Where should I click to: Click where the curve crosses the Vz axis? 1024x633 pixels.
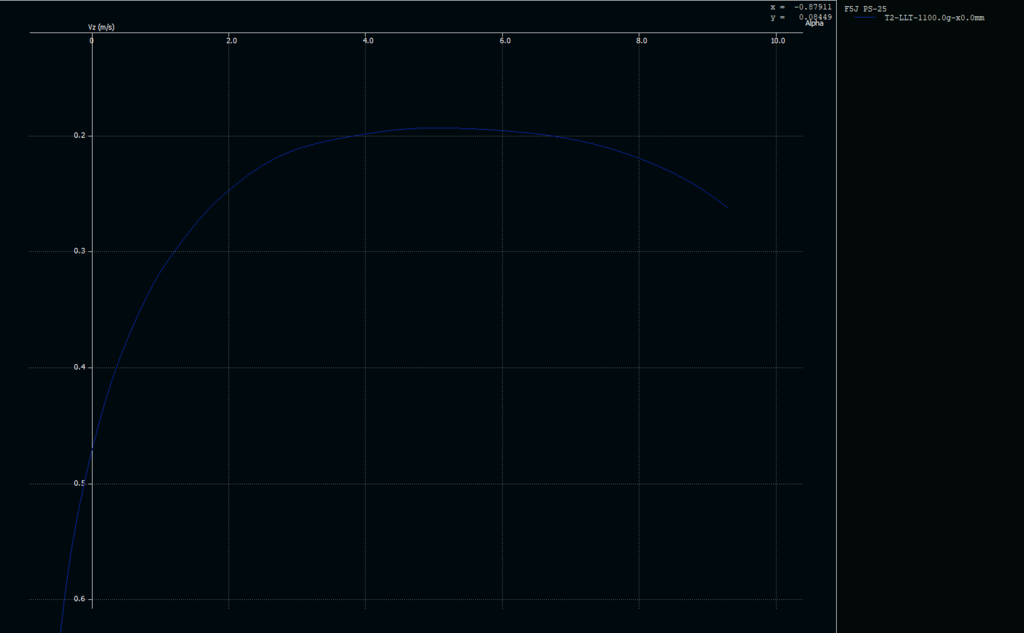tap(92, 449)
